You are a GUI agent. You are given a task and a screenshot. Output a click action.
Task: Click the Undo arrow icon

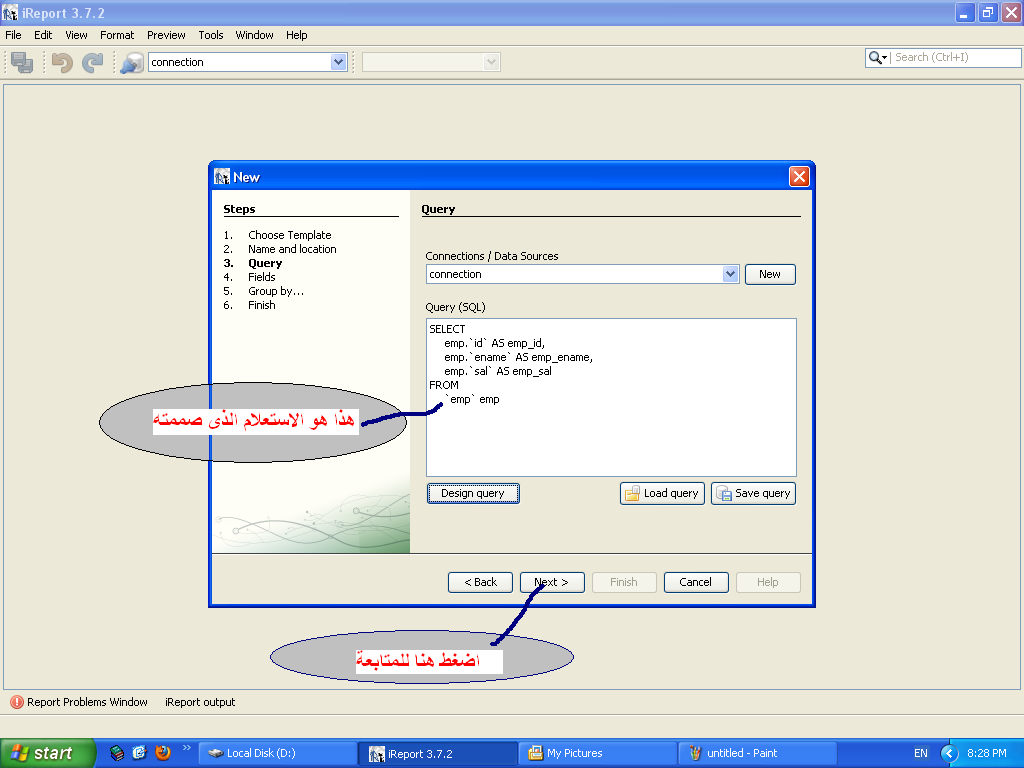pyautogui.click(x=62, y=62)
